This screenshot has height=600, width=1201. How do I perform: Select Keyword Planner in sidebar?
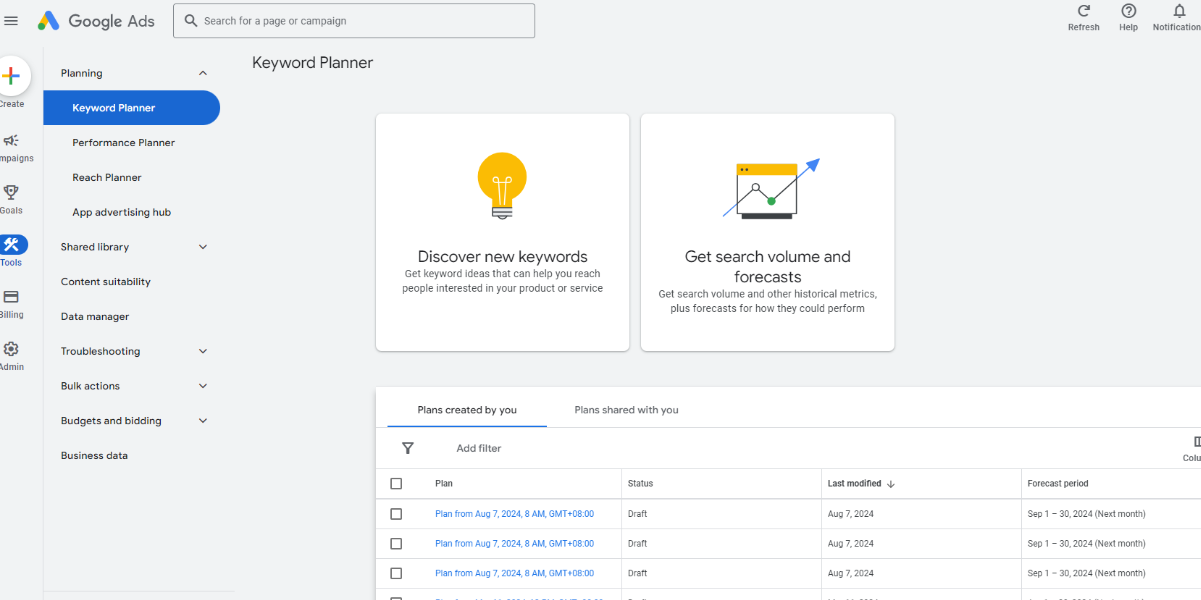(131, 108)
